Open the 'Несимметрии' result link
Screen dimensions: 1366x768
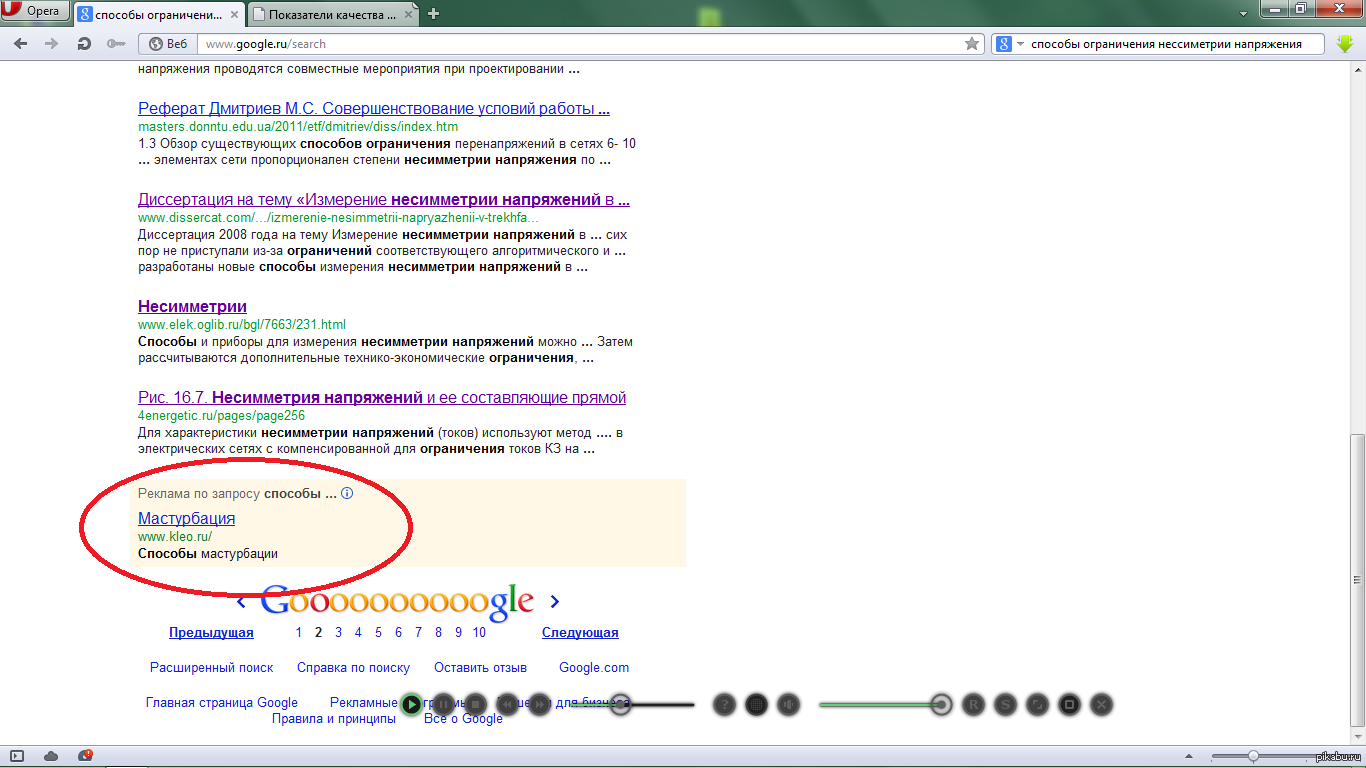192,306
